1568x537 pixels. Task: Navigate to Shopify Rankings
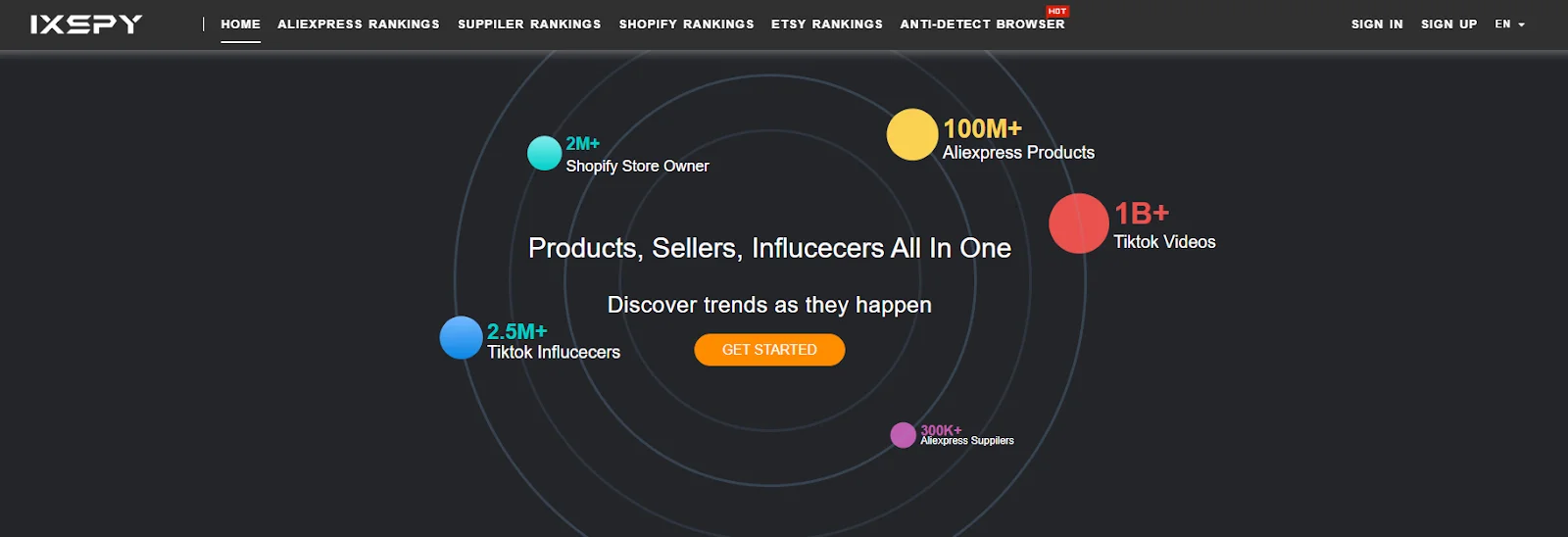pyautogui.click(x=686, y=24)
